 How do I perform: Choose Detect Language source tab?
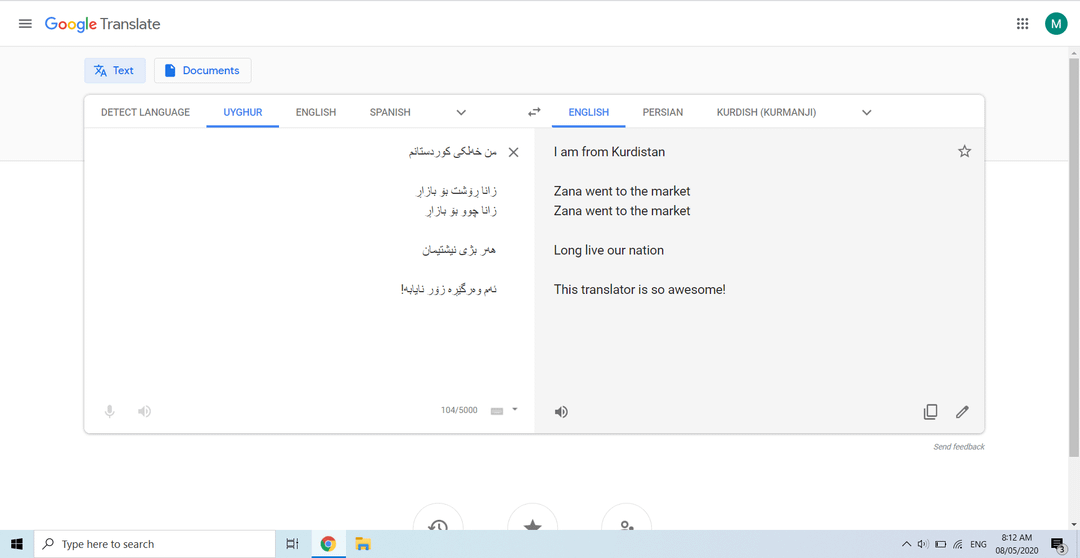[x=145, y=112]
